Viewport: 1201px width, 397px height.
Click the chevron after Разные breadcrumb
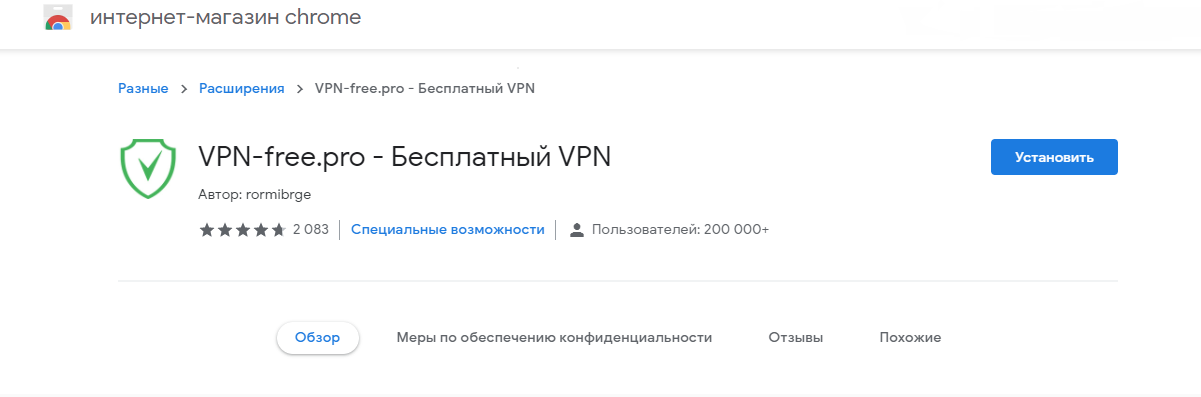[184, 88]
